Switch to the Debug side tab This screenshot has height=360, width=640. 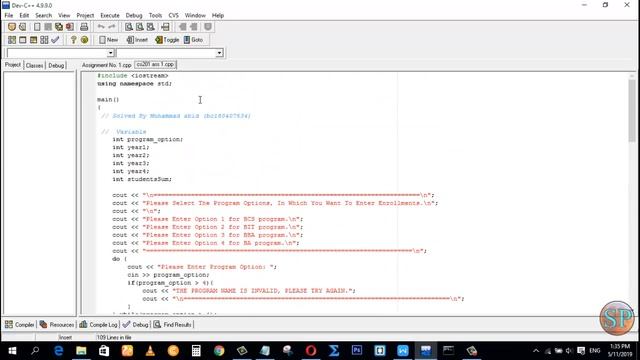(56, 65)
